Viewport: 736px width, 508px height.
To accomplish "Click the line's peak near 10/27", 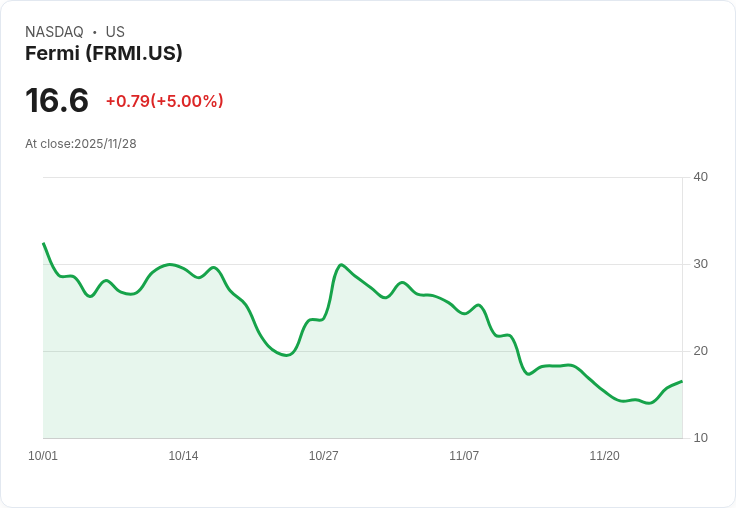I will coord(341,265).
